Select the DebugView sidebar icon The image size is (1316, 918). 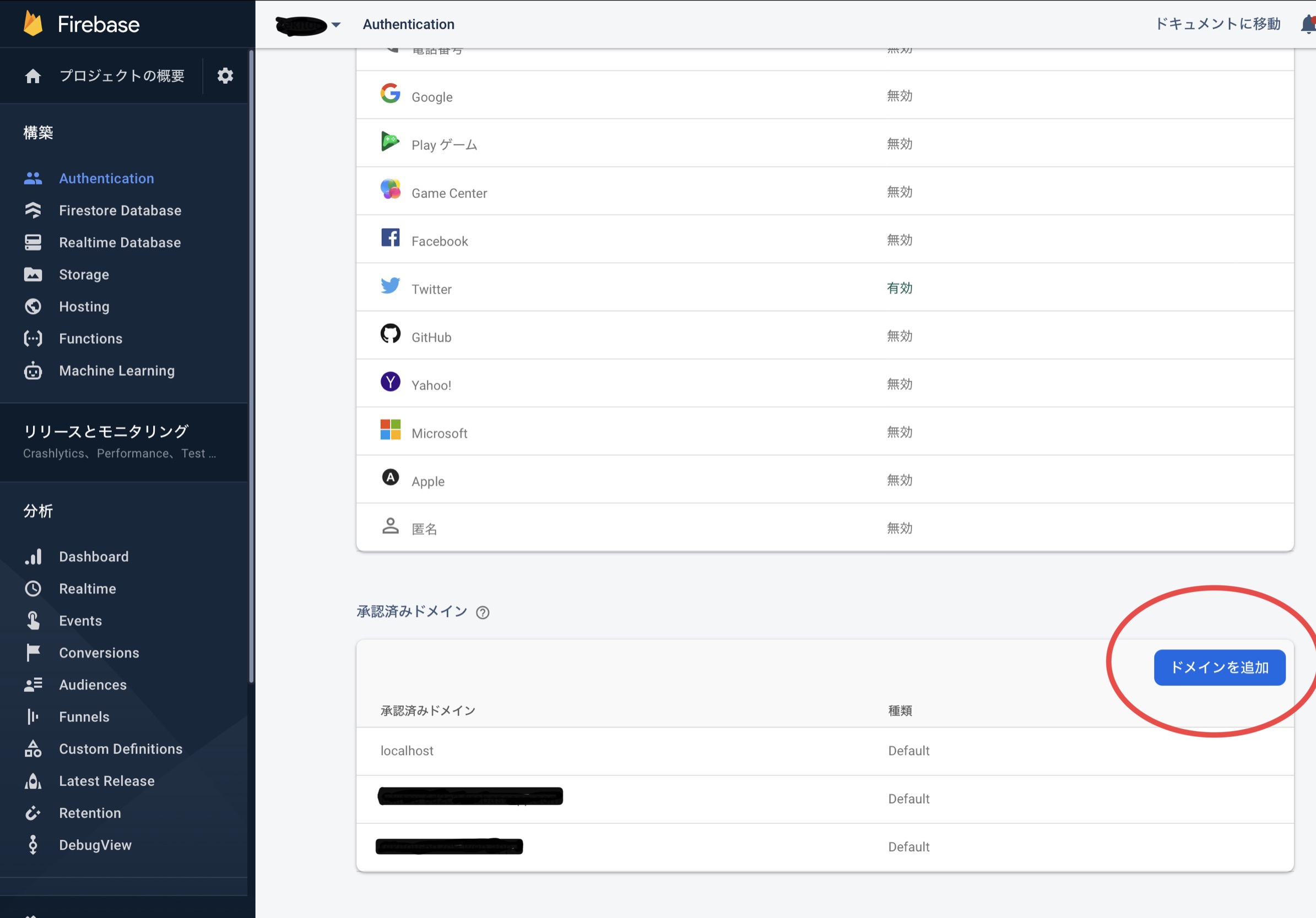tap(33, 845)
